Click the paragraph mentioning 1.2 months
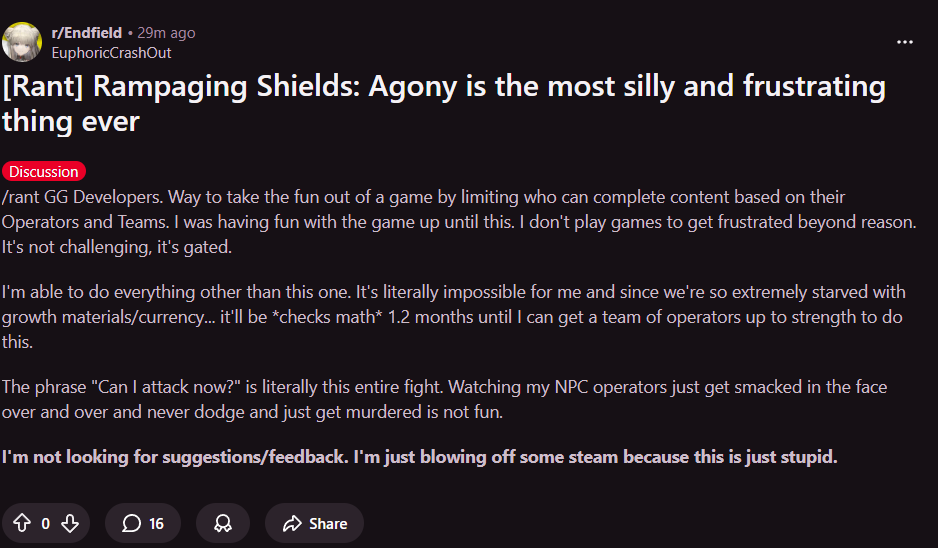This screenshot has height=548, width=938. click(453, 317)
